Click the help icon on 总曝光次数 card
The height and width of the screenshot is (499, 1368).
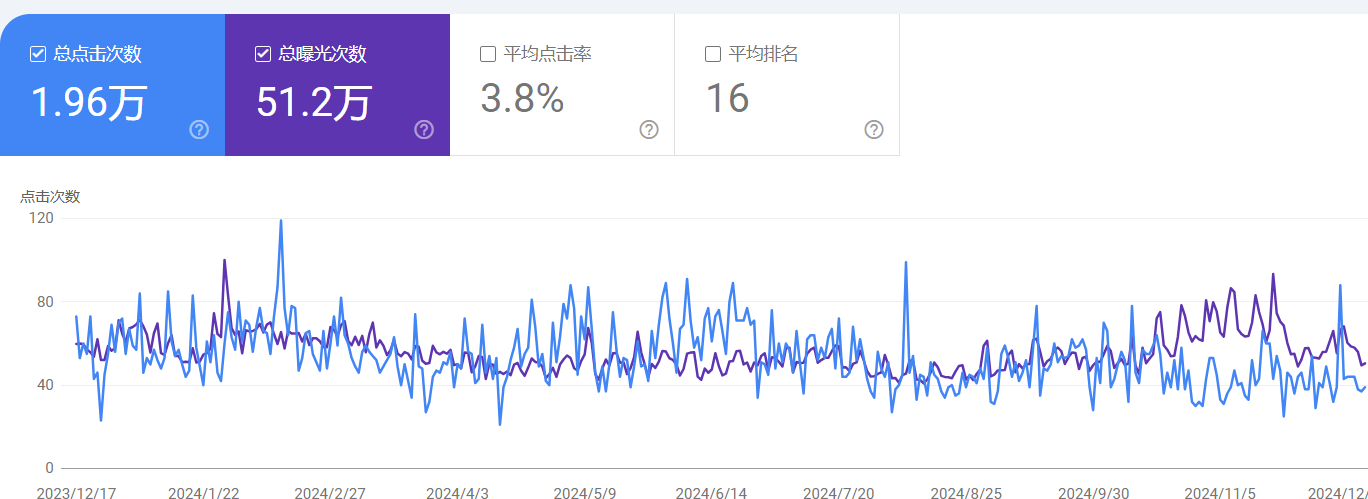pyautogui.click(x=424, y=130)
